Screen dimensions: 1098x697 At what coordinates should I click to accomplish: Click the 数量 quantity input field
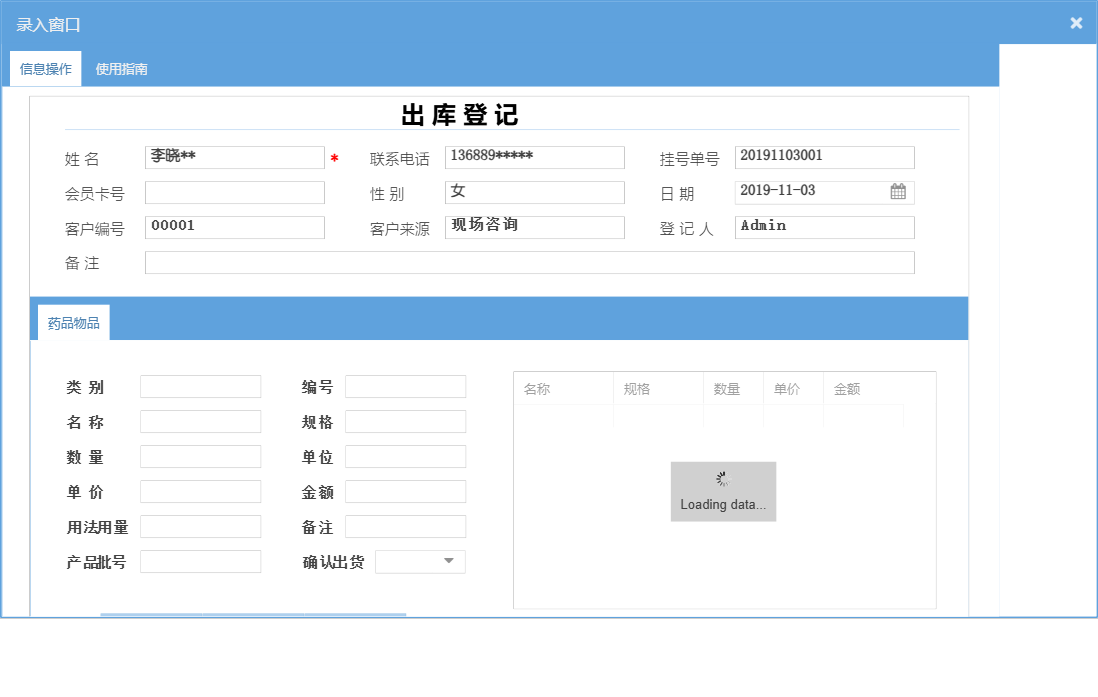pos(200,456)
